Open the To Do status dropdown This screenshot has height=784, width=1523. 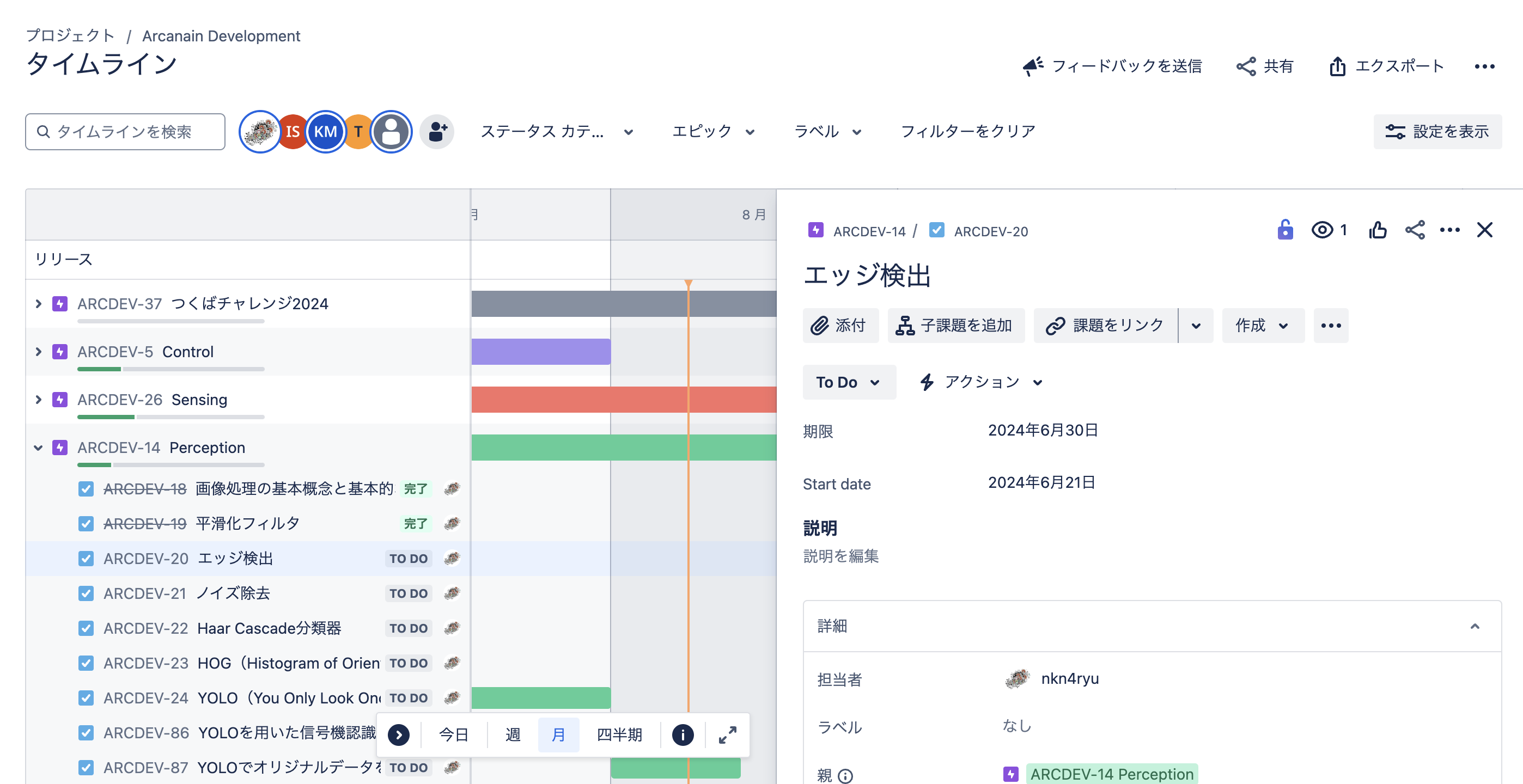click(x=849, y=382)
